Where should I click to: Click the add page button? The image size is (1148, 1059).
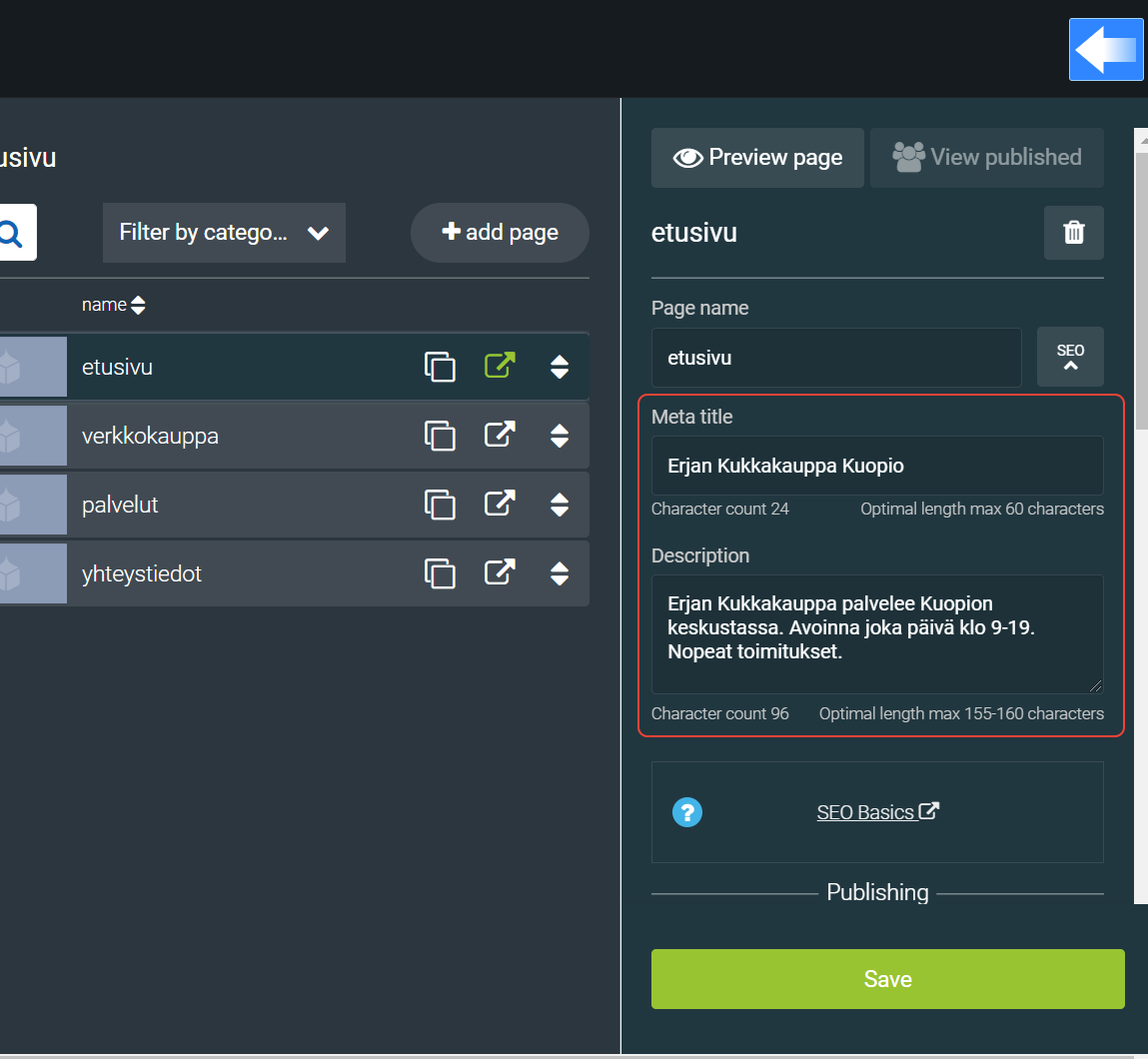click(x=500, y=233)
